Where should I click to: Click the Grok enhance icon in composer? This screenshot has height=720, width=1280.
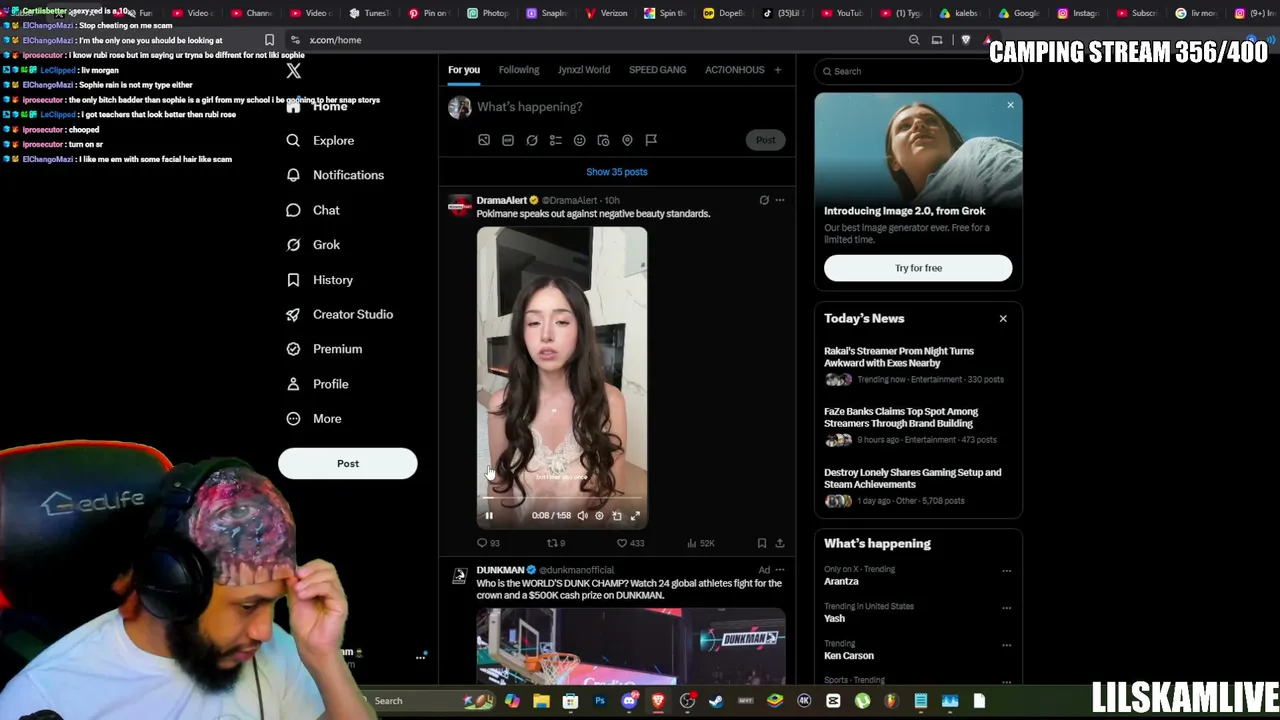pyautogui.click(x=532, y=140)
